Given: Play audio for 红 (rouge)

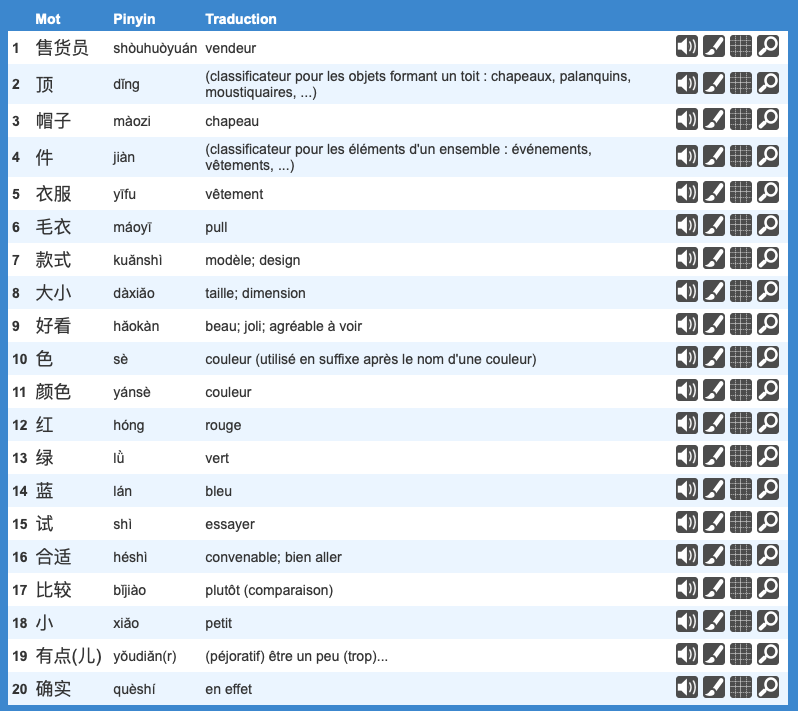Looking at the screenshot, I should coord(686,425).
